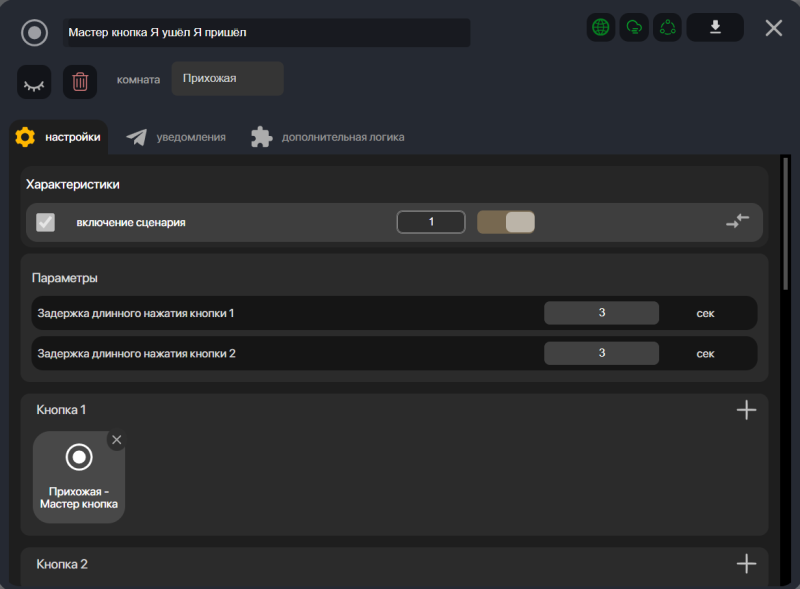Add a device to Кнопка 1 with plus
800x589 pixels.
[746, 410]
